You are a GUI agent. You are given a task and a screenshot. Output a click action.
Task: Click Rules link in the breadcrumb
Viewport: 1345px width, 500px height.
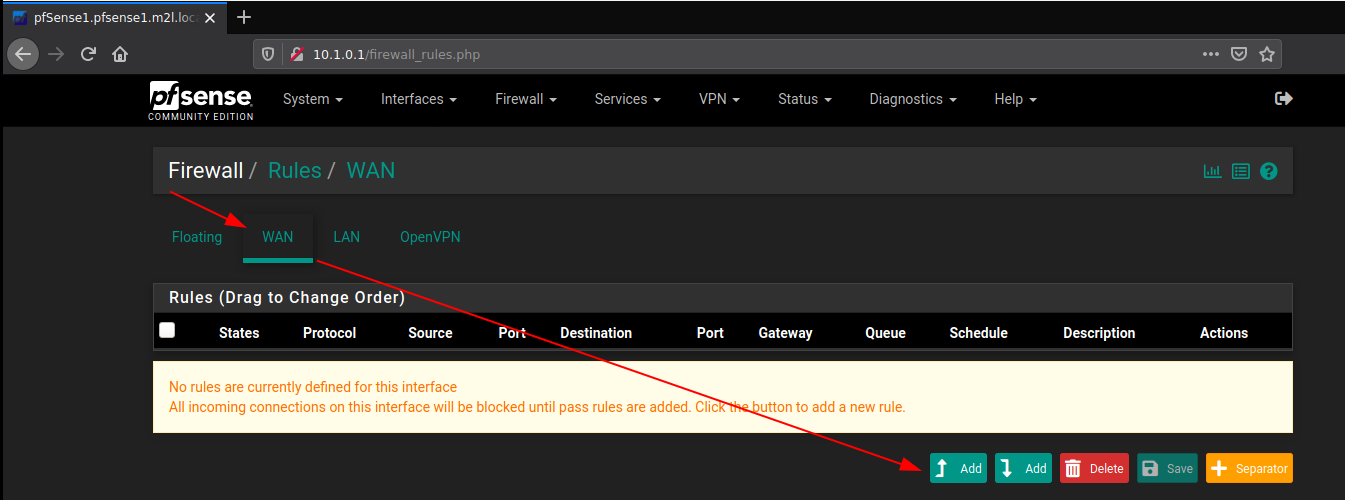(294, 170)
